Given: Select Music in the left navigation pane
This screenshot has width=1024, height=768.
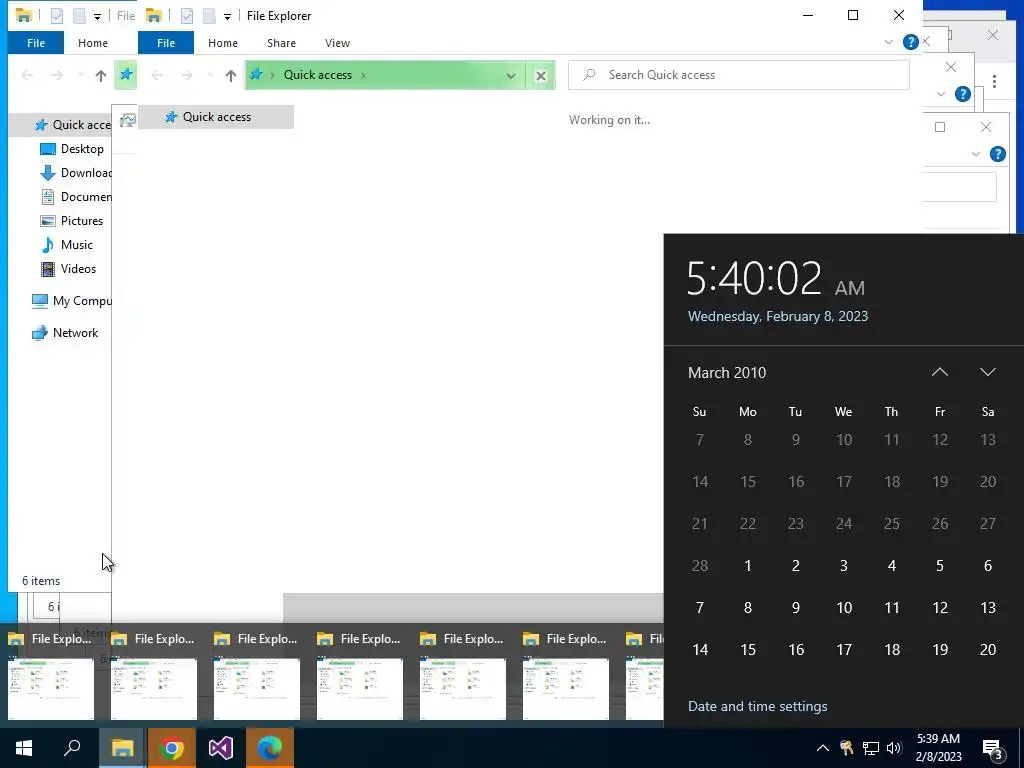Looking at the screenshot, I should (x=76, y=245).
